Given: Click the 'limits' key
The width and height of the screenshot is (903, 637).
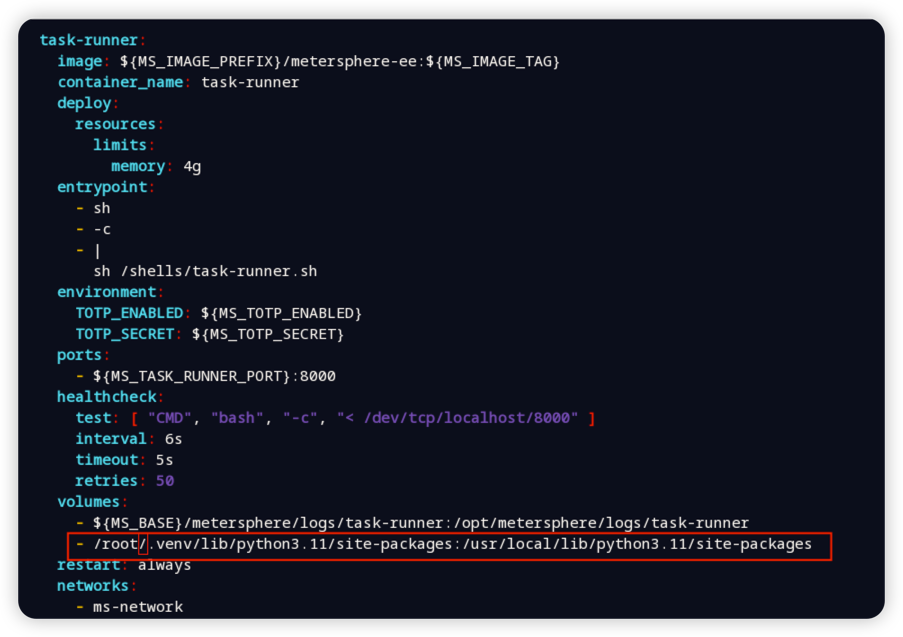Looking at the screenshot, I should pyautogui.click(x=120, y=145).
